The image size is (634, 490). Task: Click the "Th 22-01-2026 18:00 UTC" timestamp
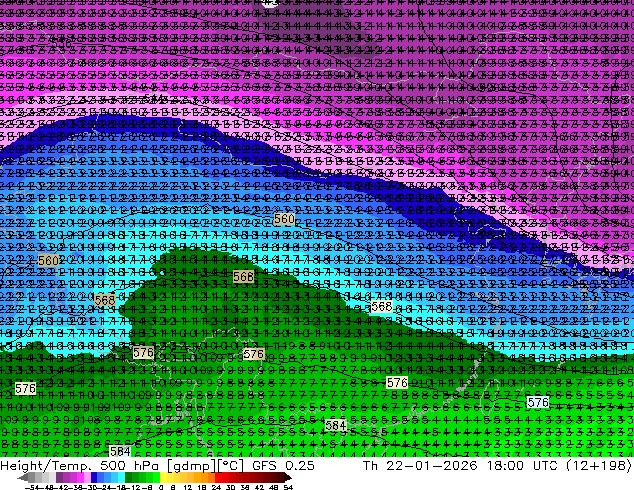(x=461, y=465)
